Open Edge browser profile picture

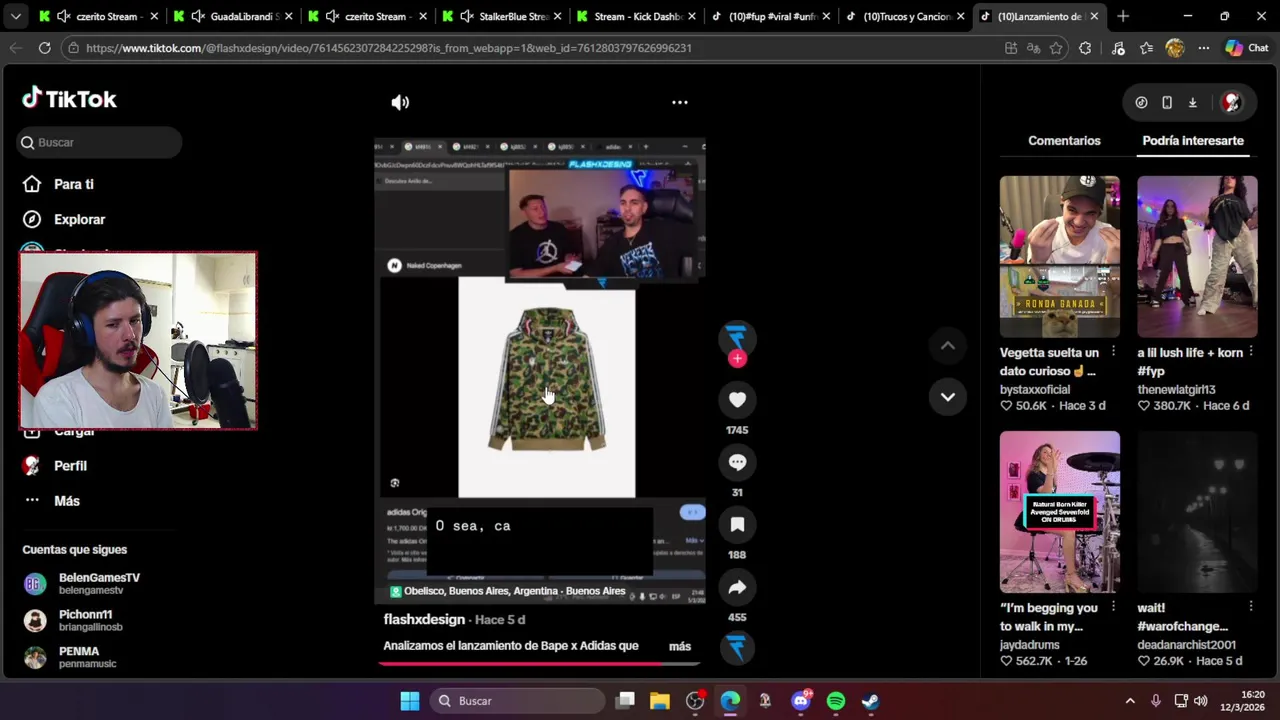1175,48
